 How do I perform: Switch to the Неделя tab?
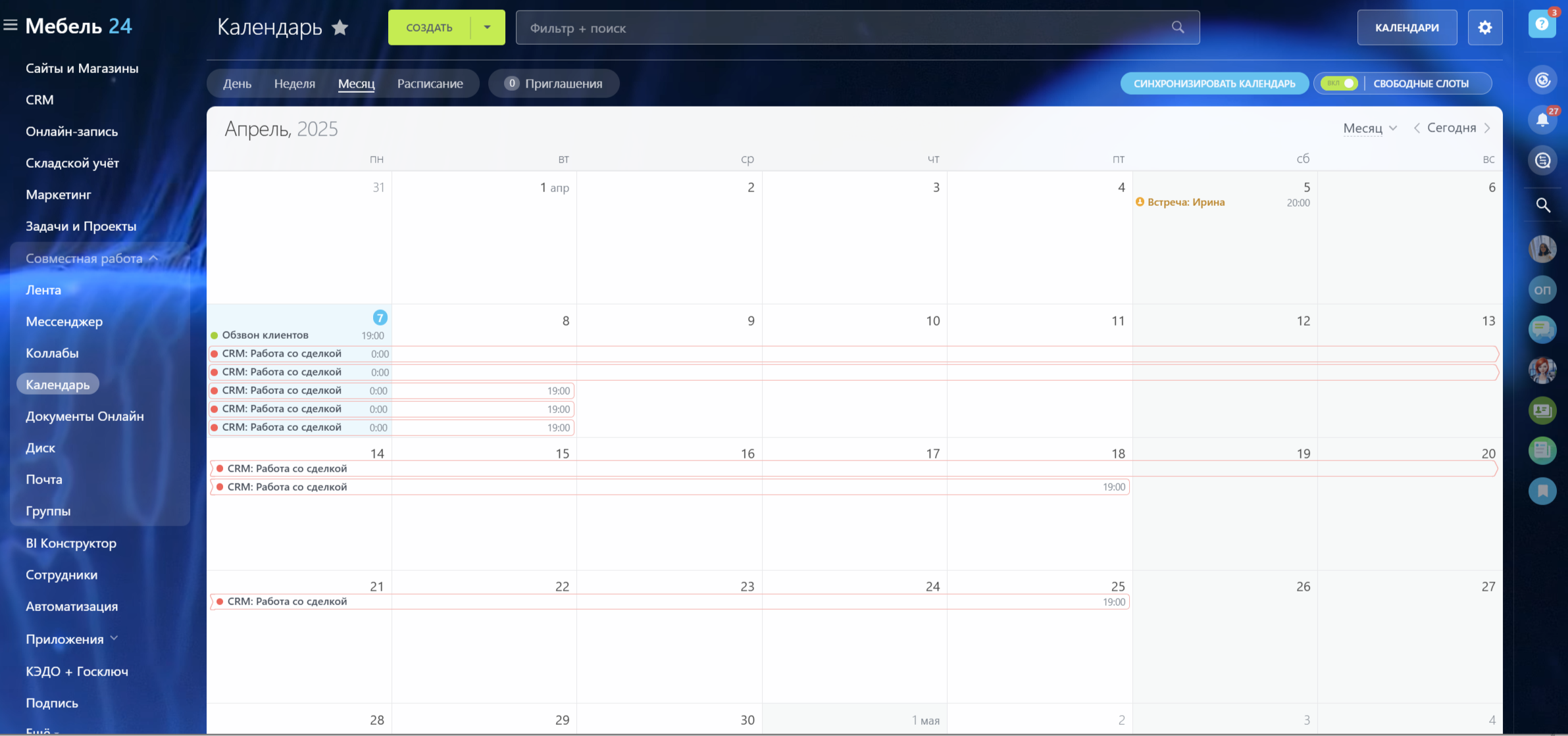click(x=294, y=84)
